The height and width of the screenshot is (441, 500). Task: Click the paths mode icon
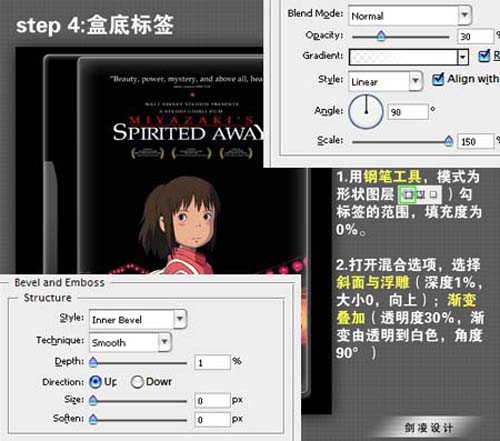pyautogui.click(x=421, y=194)
